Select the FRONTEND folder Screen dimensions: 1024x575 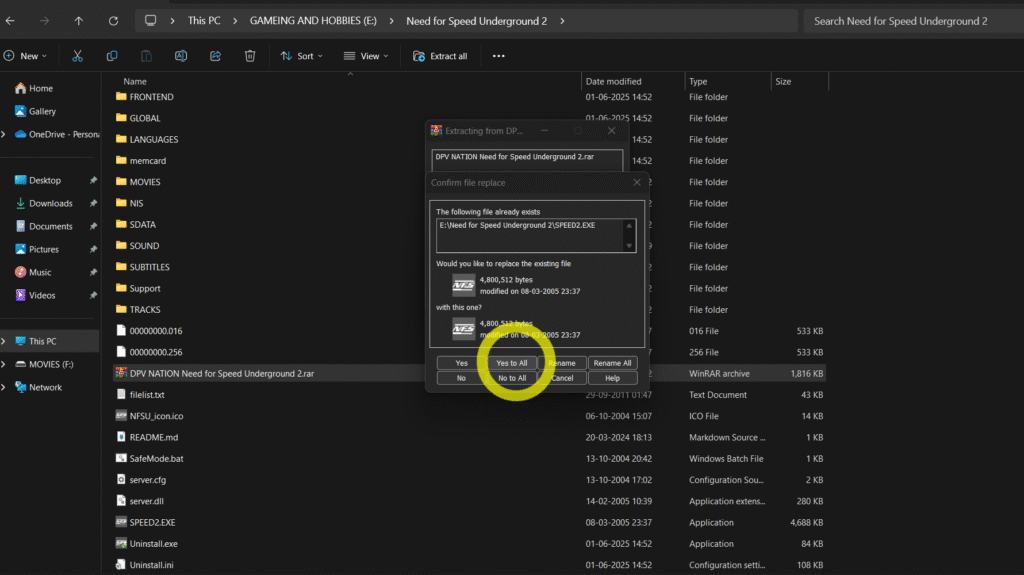[x=144, y=97]
